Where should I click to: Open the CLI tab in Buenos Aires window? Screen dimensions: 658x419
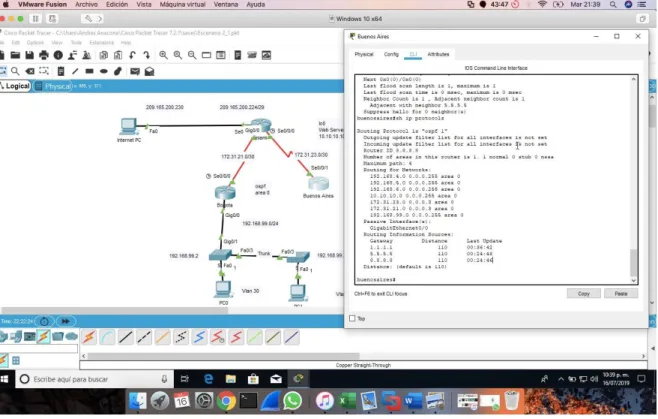[413, 54]
